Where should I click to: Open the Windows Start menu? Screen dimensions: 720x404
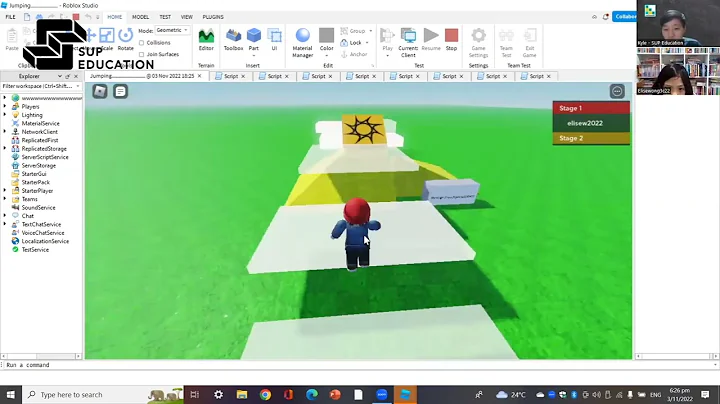point(11,395)
